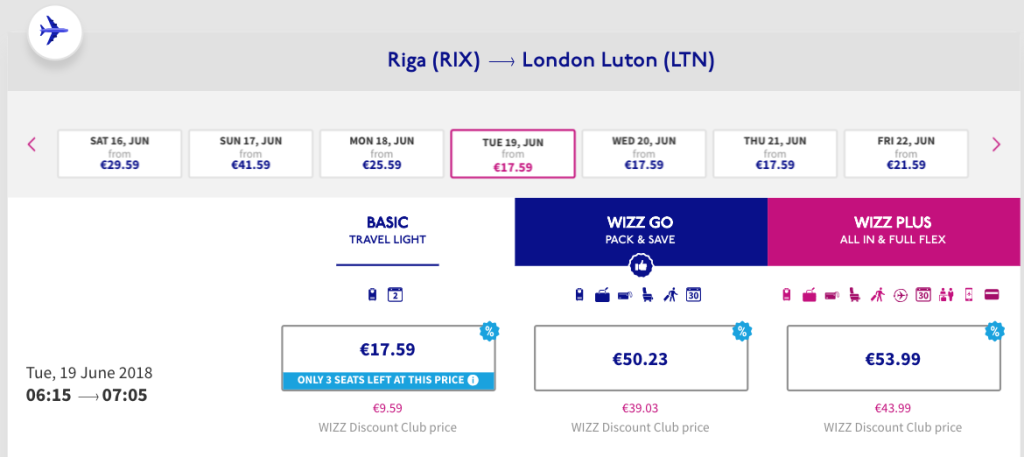Click the WIZZ GO 30-day calendar icon
Screen dimensions: 1024x457
[693, 295]
